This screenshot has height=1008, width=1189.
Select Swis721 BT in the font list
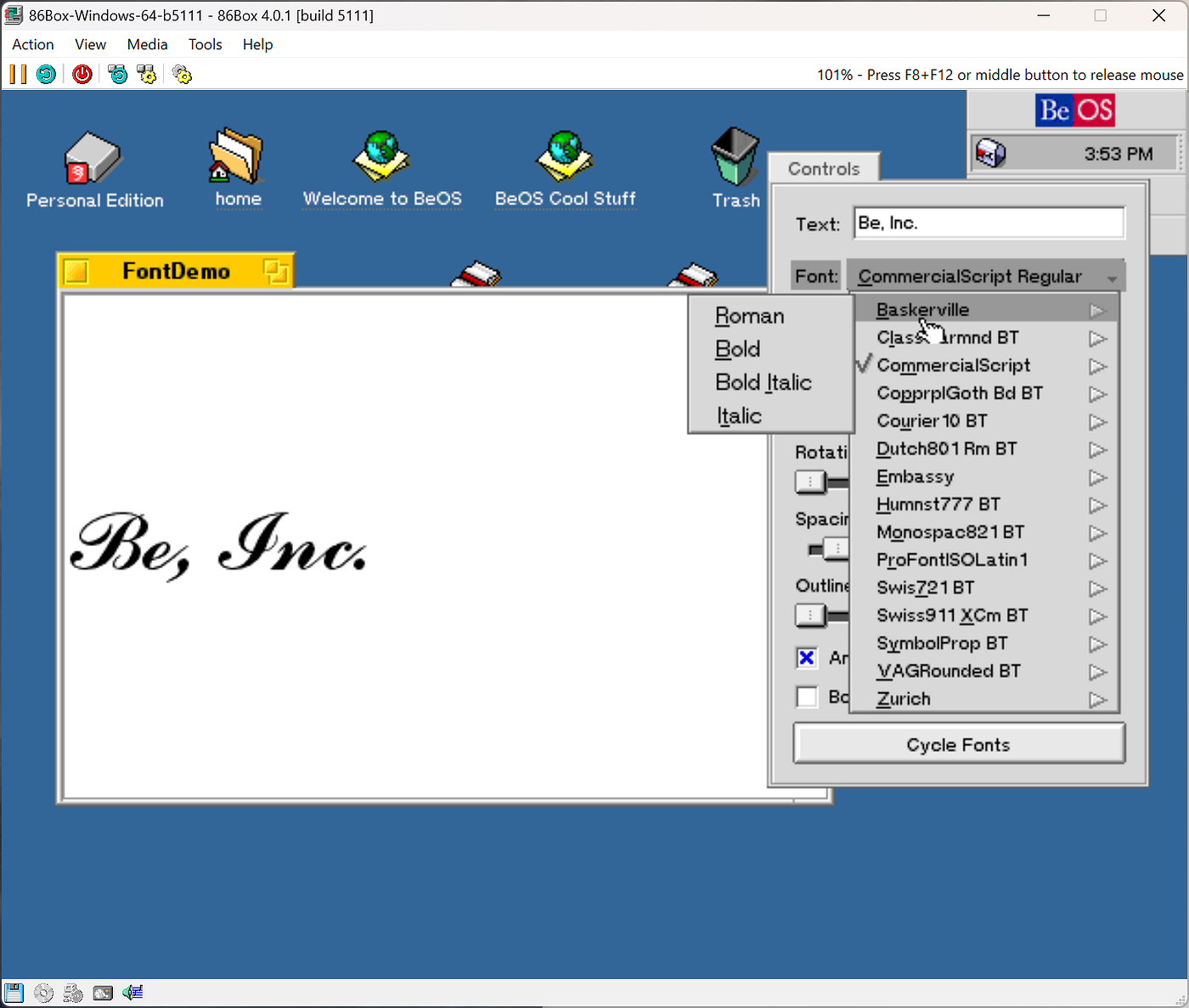pyautogui.click(x=985, y=588)
